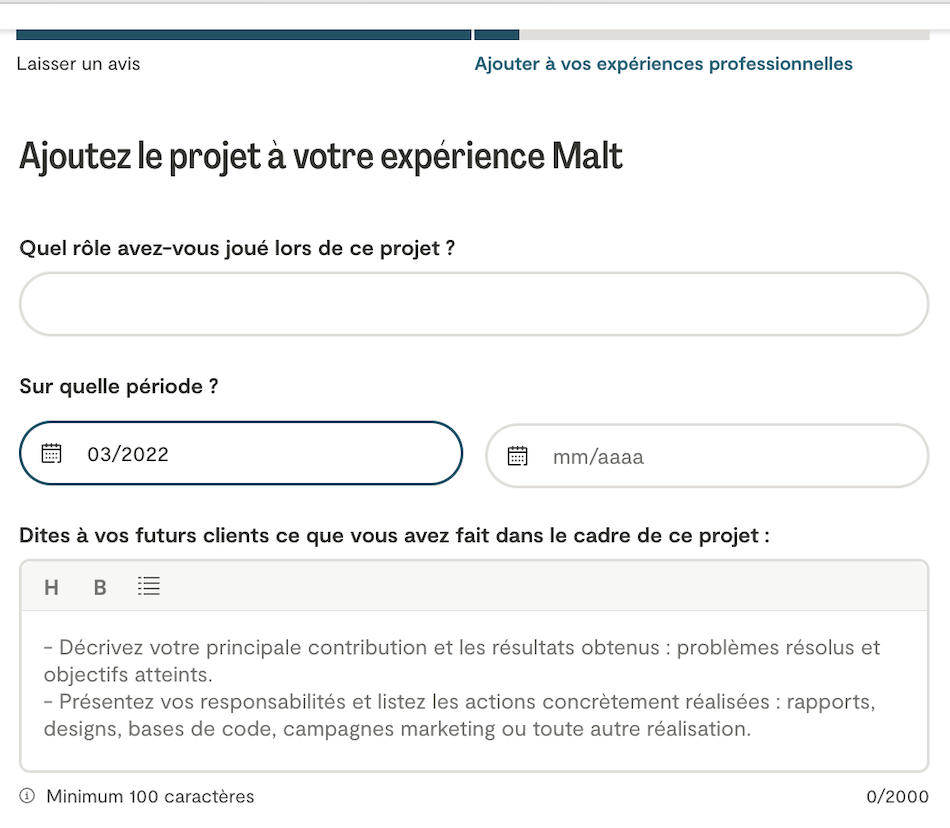The width and height of the screenshot is (950, 828).
Task: Click the mm/aaaa end date field
Action: click(720, 457)
